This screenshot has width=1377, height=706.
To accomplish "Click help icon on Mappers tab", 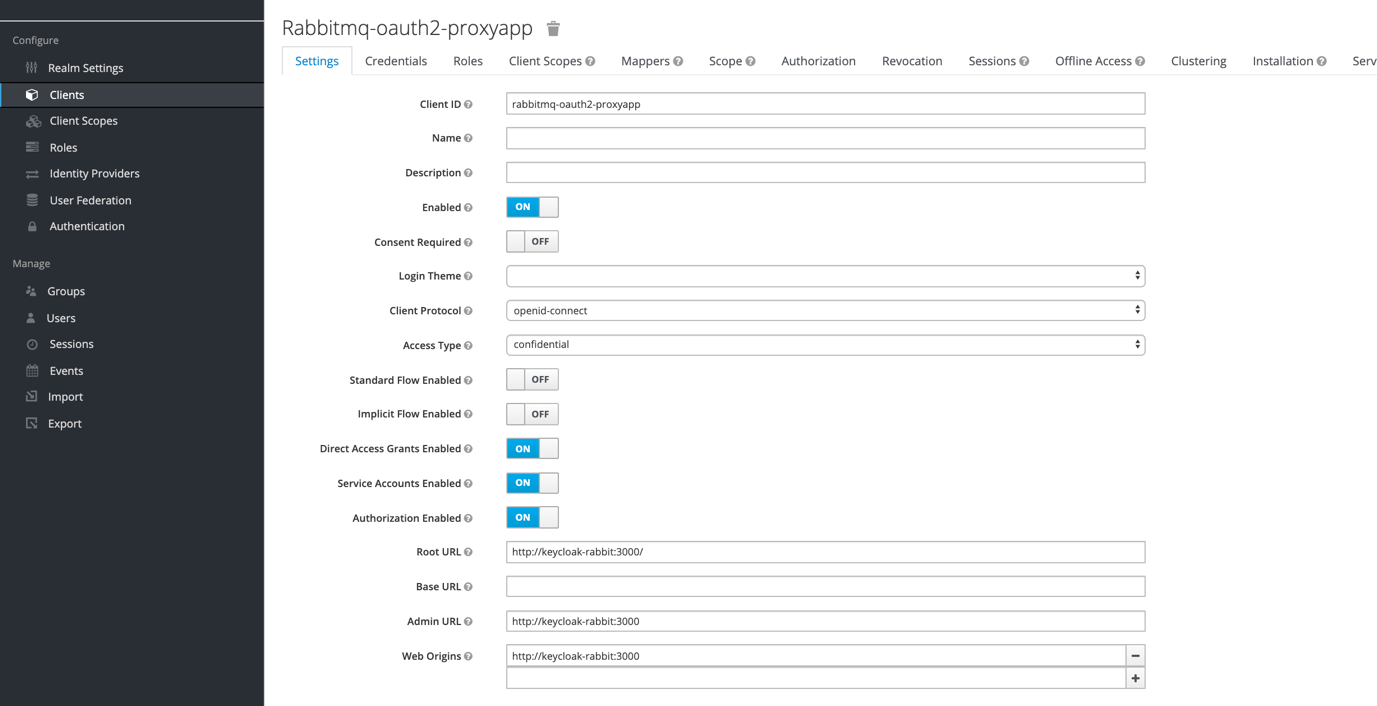I will coord(678,61).
